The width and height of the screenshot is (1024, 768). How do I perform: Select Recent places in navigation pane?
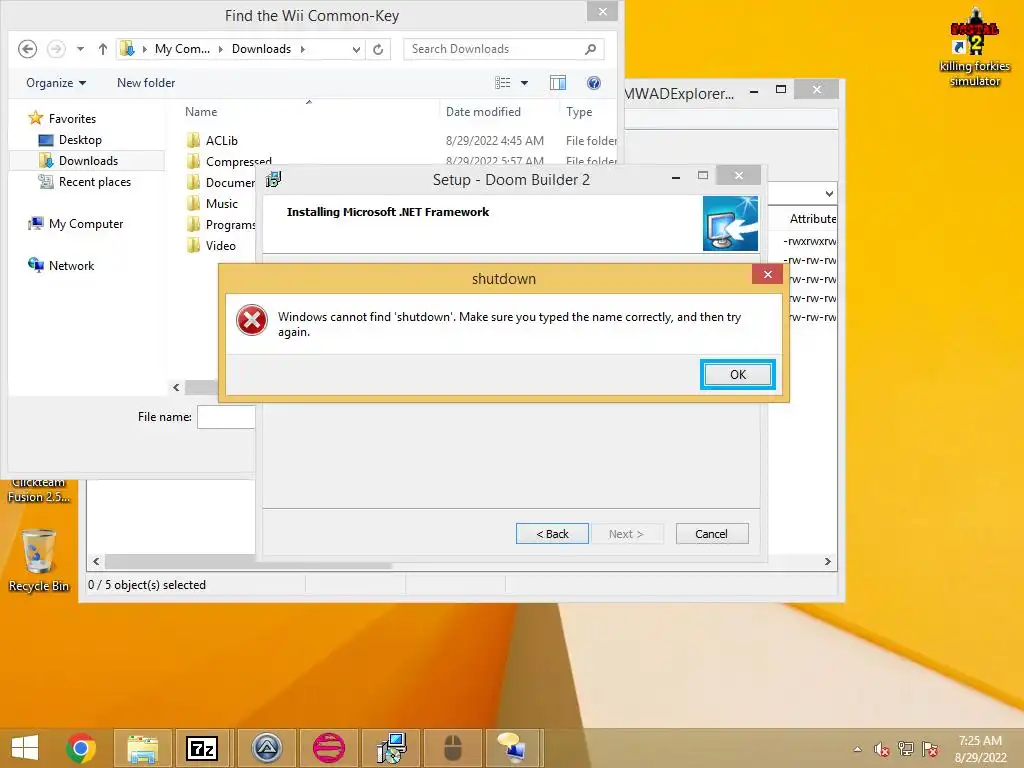(x=94, y=182)
